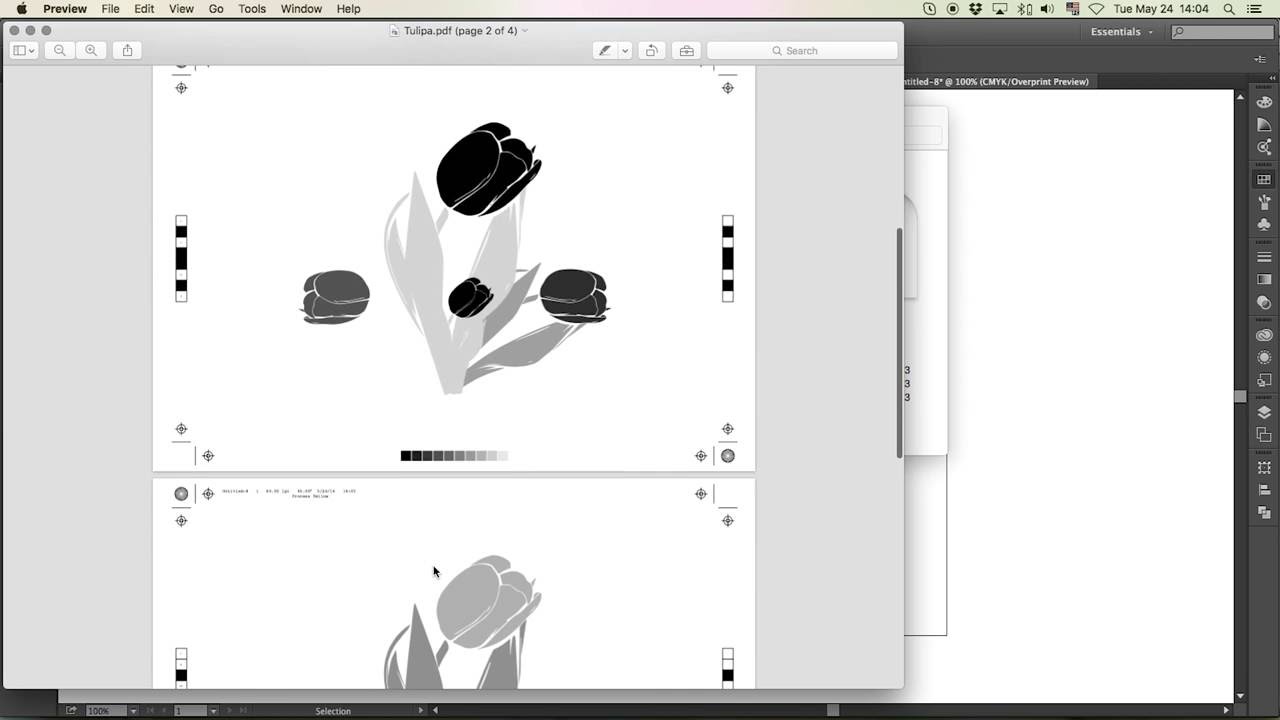1280x720 pixels.
Task: Click Preview's vertical scrollbar thumb
Action: (x=898, y=343)
